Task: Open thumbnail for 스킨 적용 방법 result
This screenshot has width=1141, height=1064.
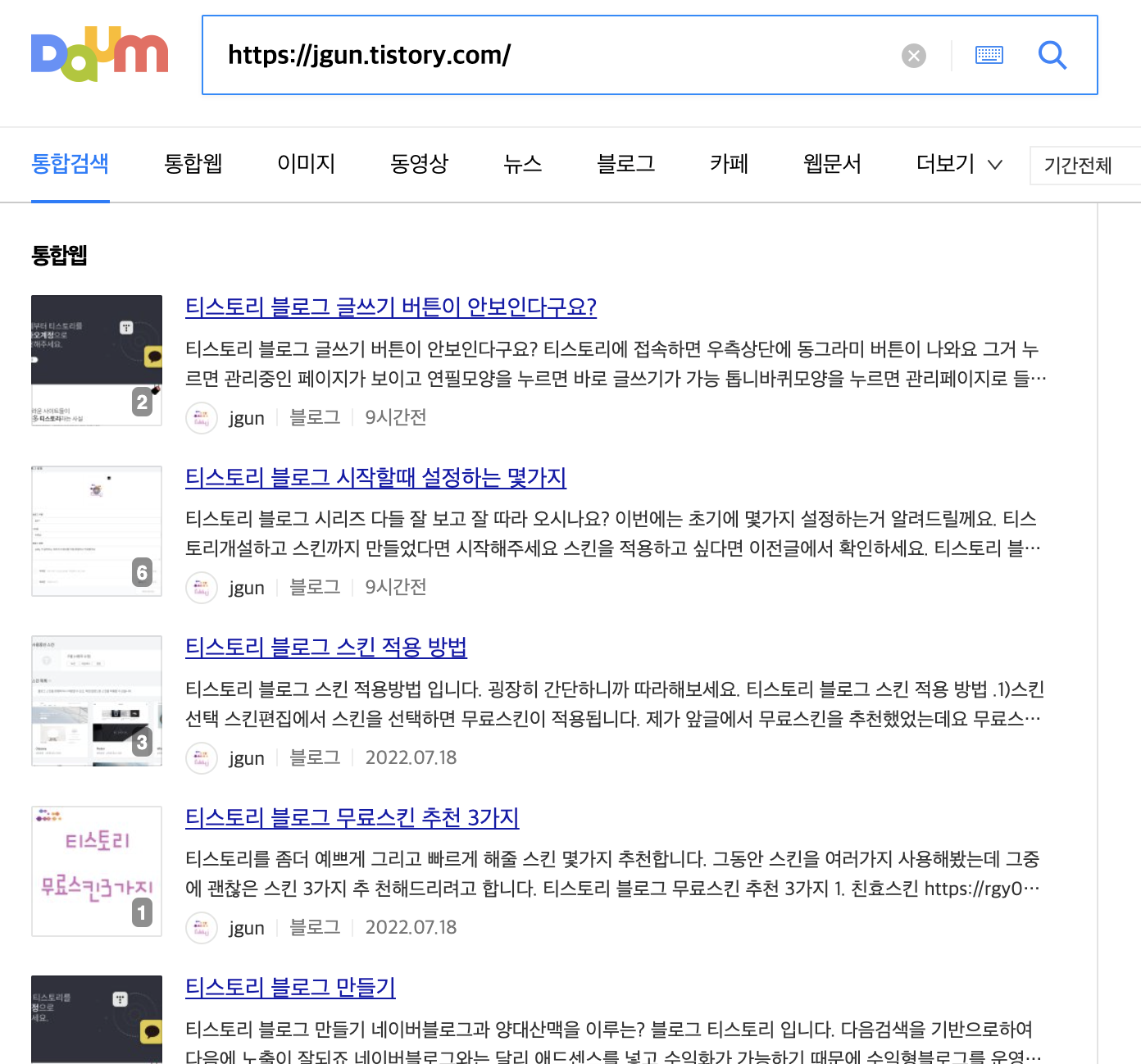Action: pos(97,701)
